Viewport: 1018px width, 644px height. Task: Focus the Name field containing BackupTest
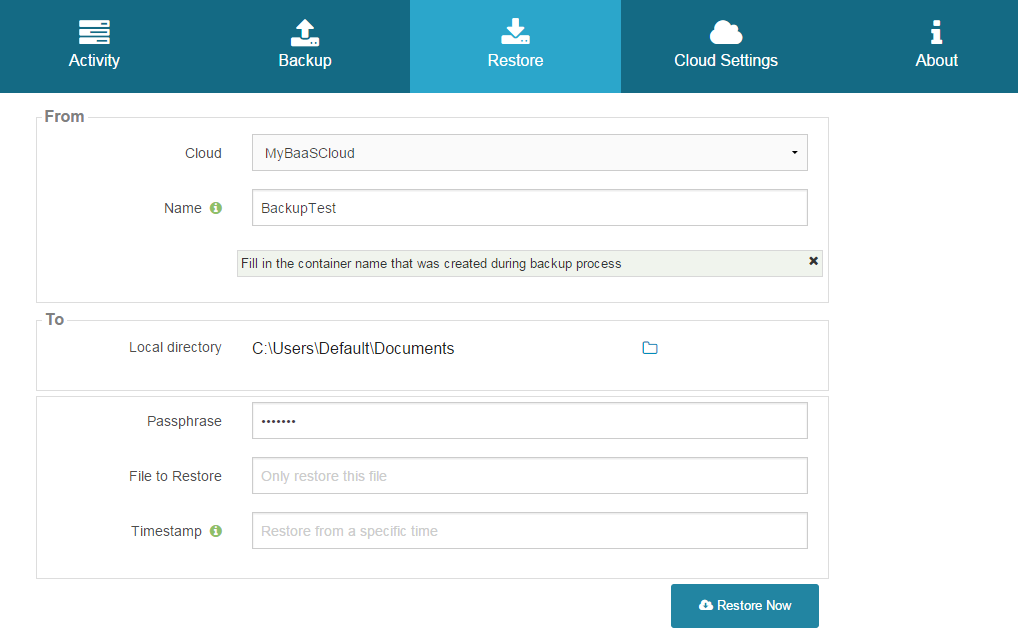tap(529, 208)
